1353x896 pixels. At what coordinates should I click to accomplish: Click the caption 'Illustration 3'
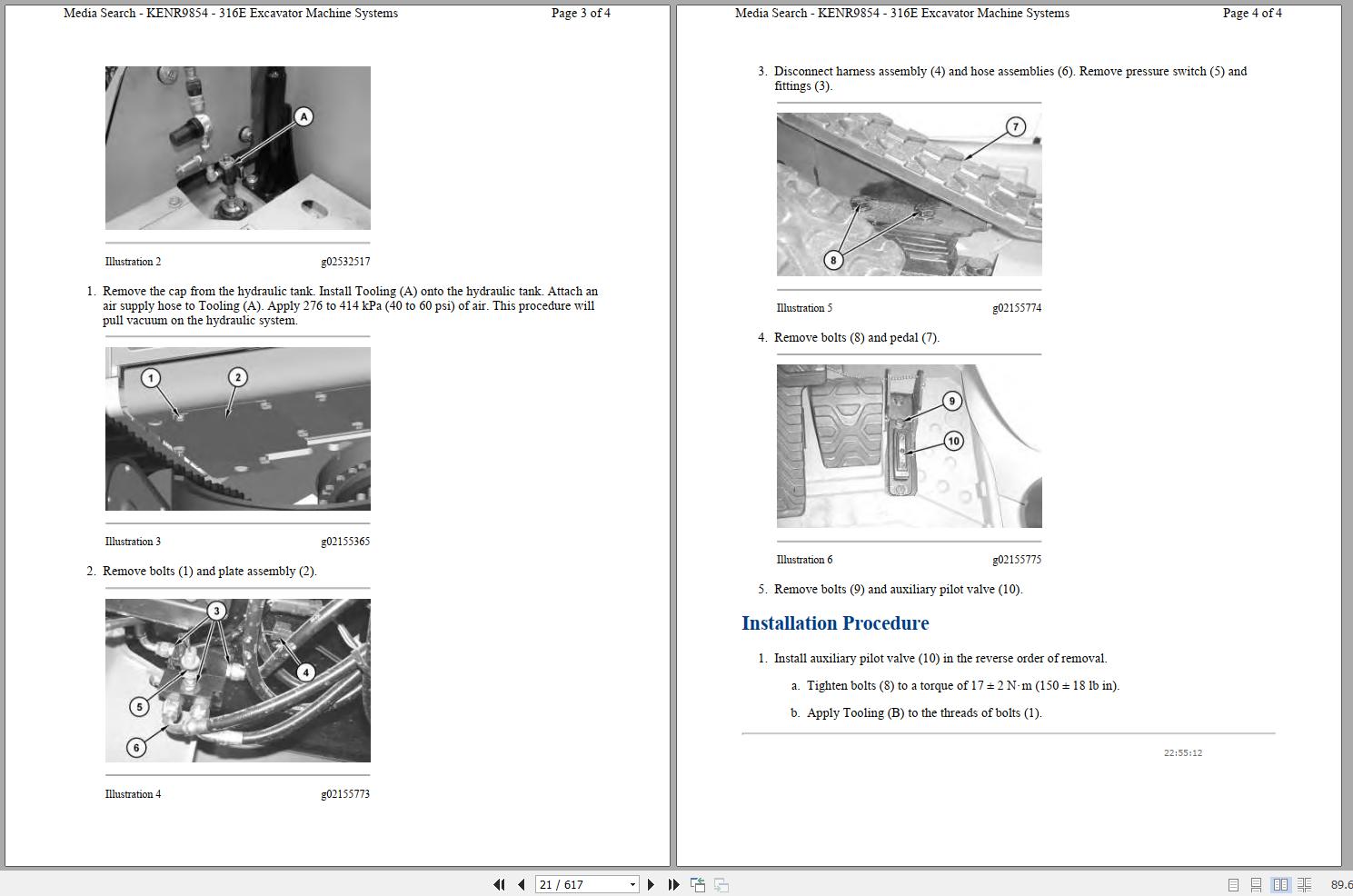coord(133,542)
